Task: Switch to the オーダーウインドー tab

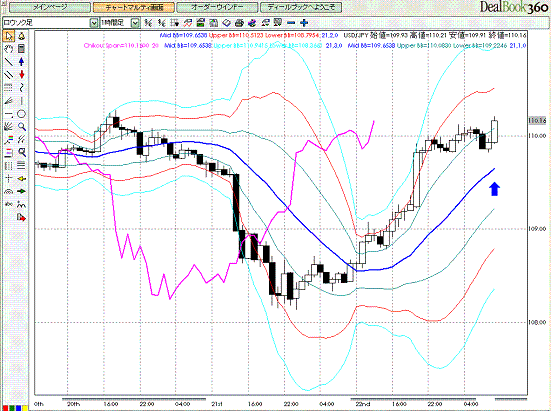Action: [217, 7]
